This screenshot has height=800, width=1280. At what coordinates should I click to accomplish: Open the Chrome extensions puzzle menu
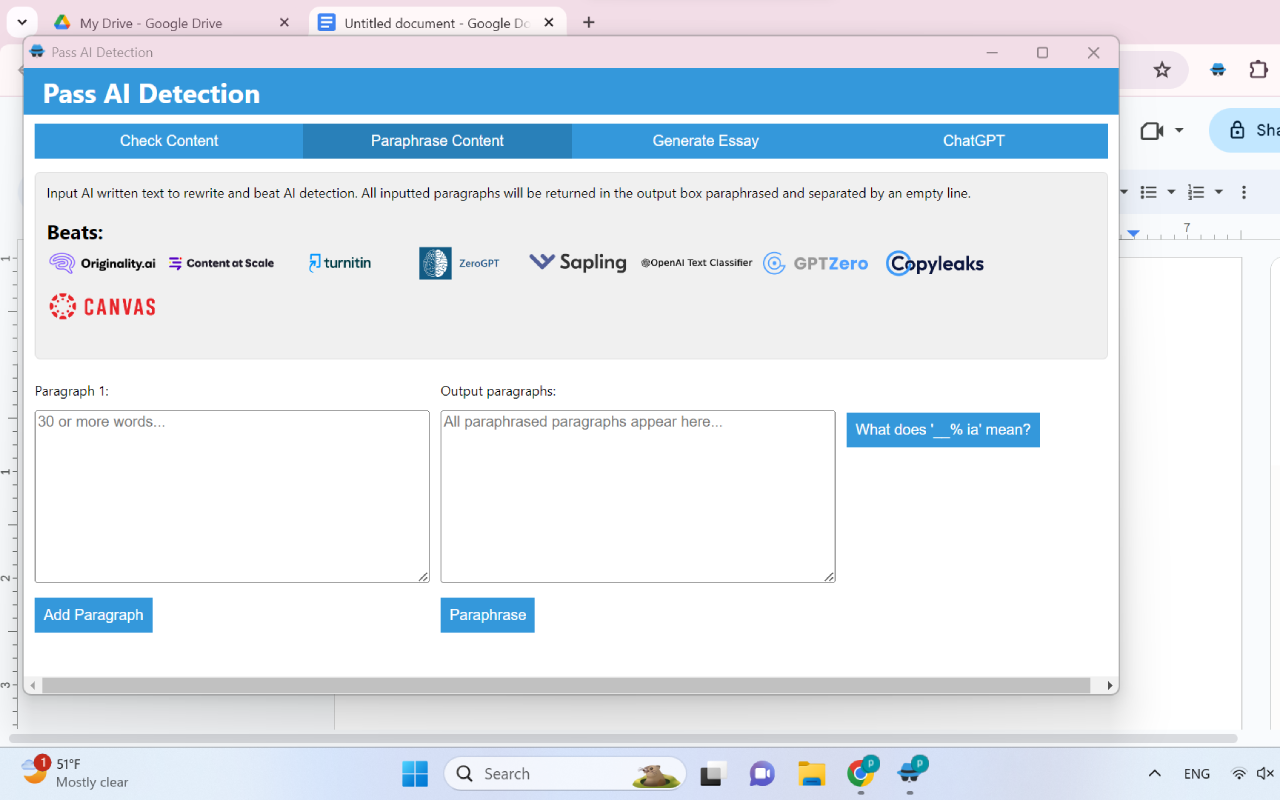tap(1258, 70)
